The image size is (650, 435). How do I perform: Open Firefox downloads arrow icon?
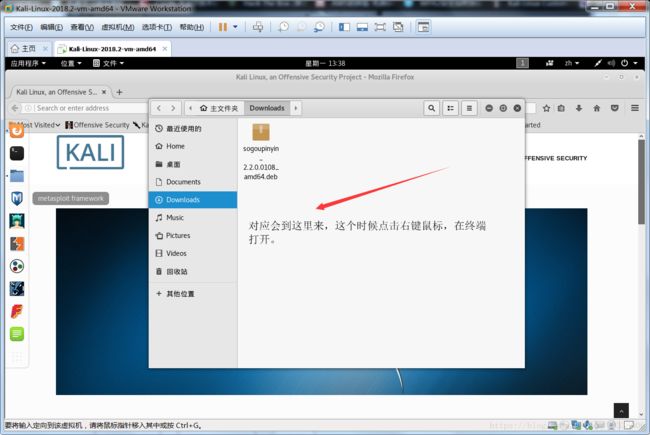(x=579, y=108)
